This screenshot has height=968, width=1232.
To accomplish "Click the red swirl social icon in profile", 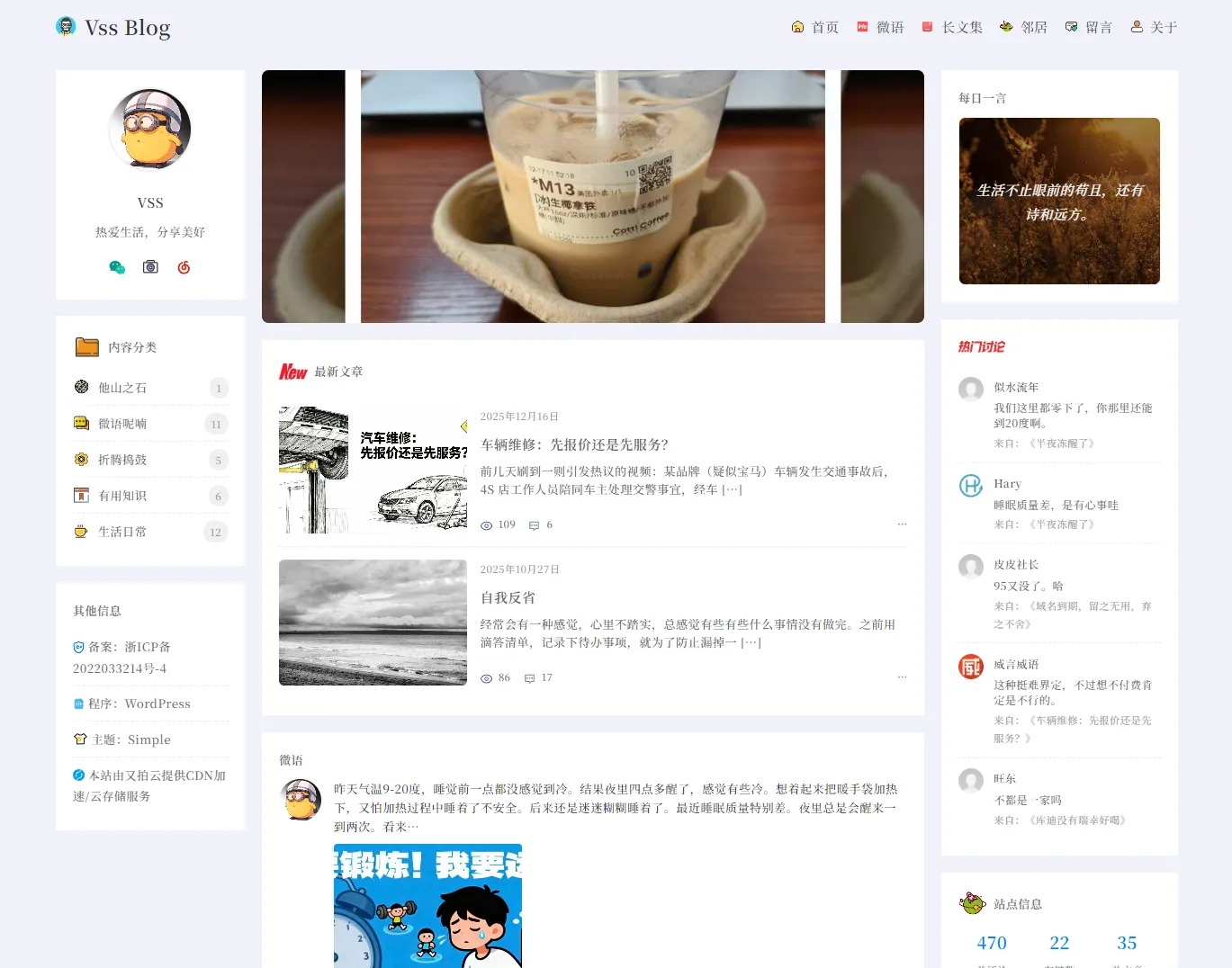I will pyautogui.click(x=184, y=267).
